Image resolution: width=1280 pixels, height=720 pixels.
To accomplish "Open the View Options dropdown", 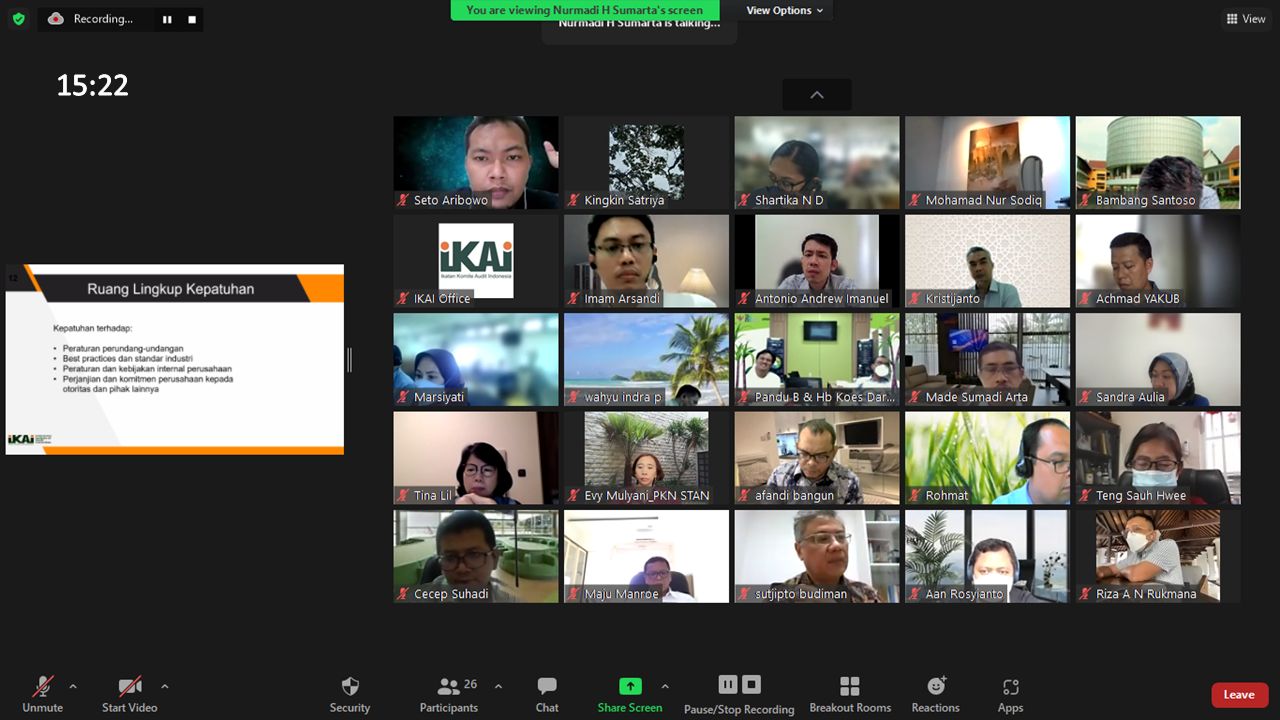I will pos(785,10).
